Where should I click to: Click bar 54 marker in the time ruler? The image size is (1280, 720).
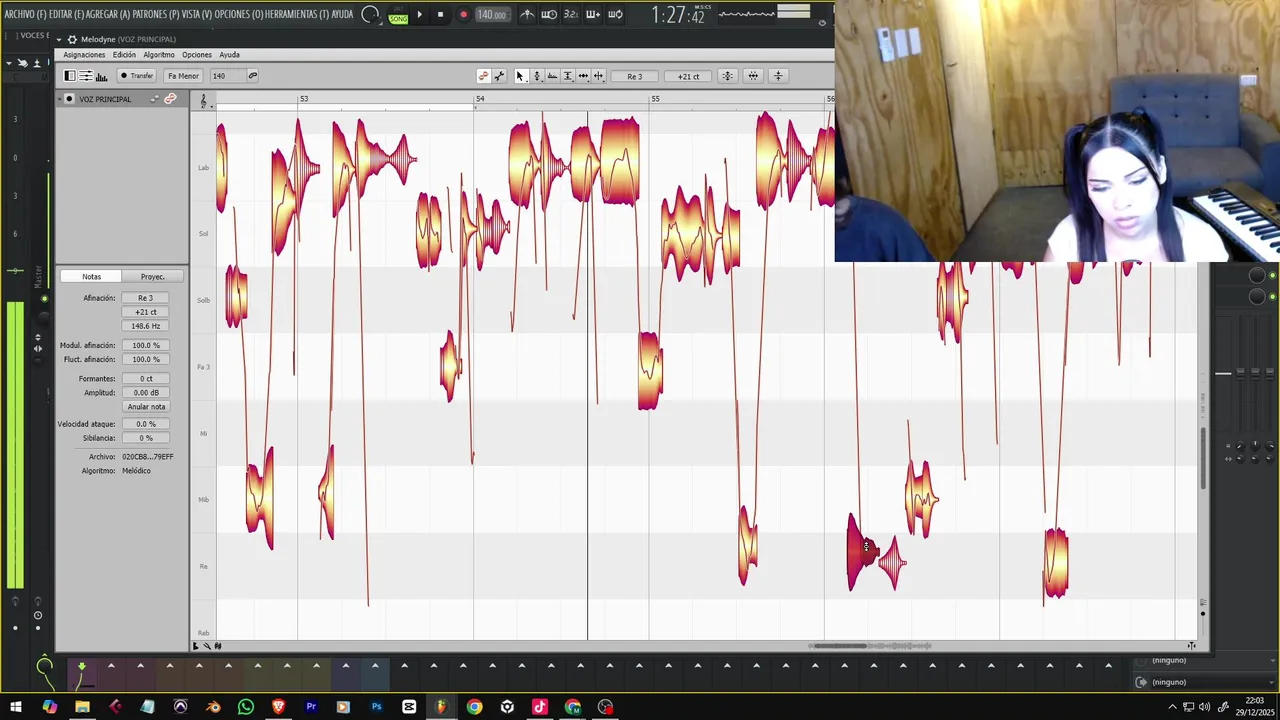pos(480,99)
